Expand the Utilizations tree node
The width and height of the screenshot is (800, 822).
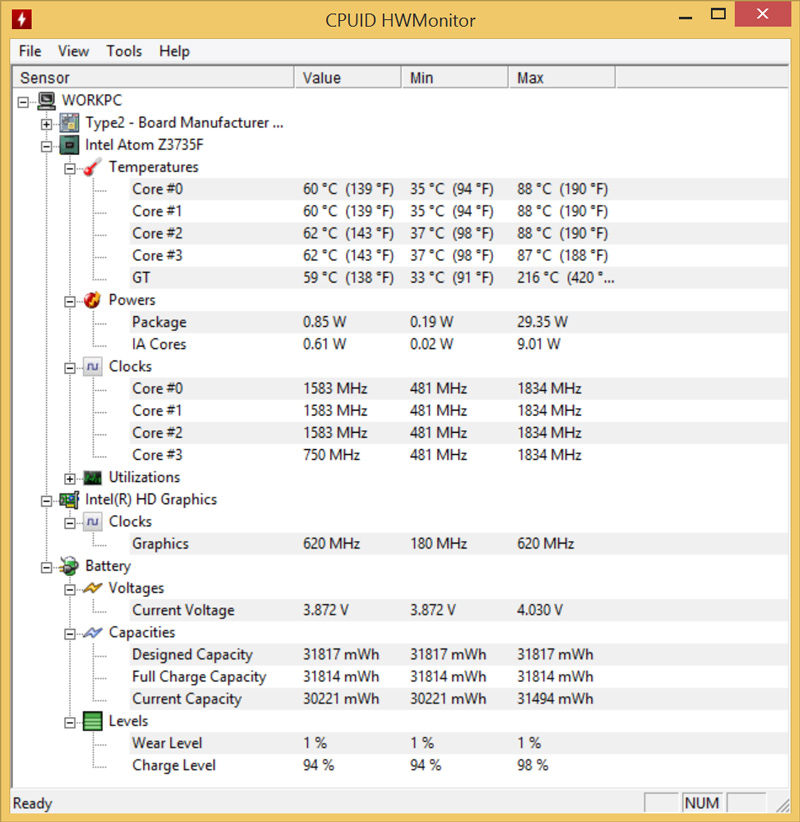coord(68,477)
